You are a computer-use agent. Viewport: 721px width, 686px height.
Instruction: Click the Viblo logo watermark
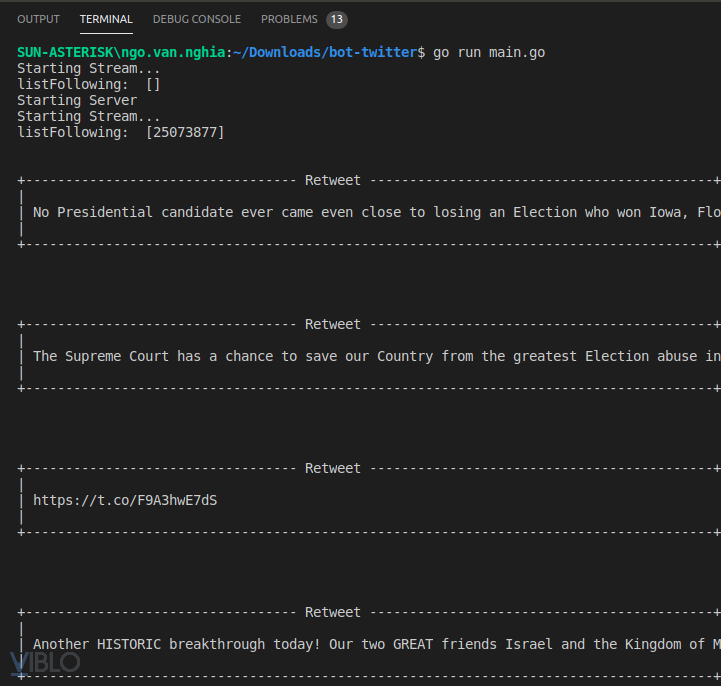click(45, 662)
